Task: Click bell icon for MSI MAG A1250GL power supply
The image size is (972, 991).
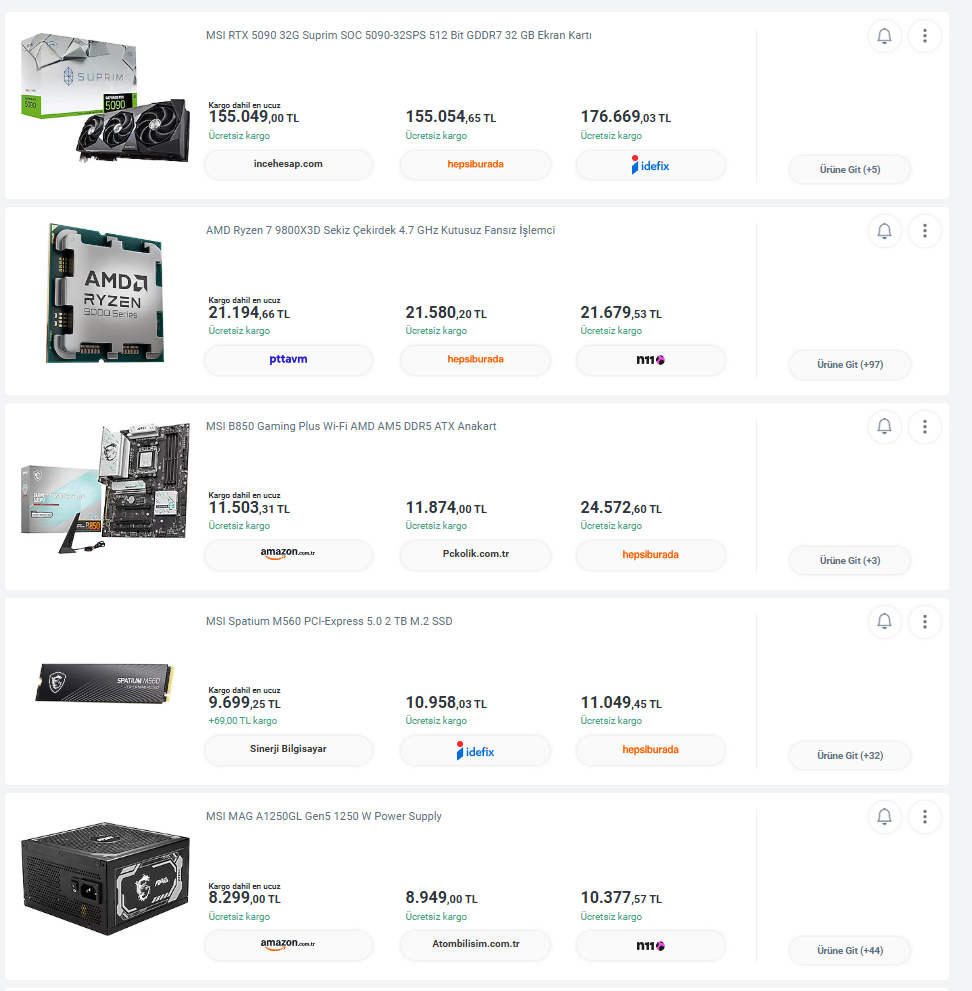Action: pyautogui.click(x=884, y=817)
